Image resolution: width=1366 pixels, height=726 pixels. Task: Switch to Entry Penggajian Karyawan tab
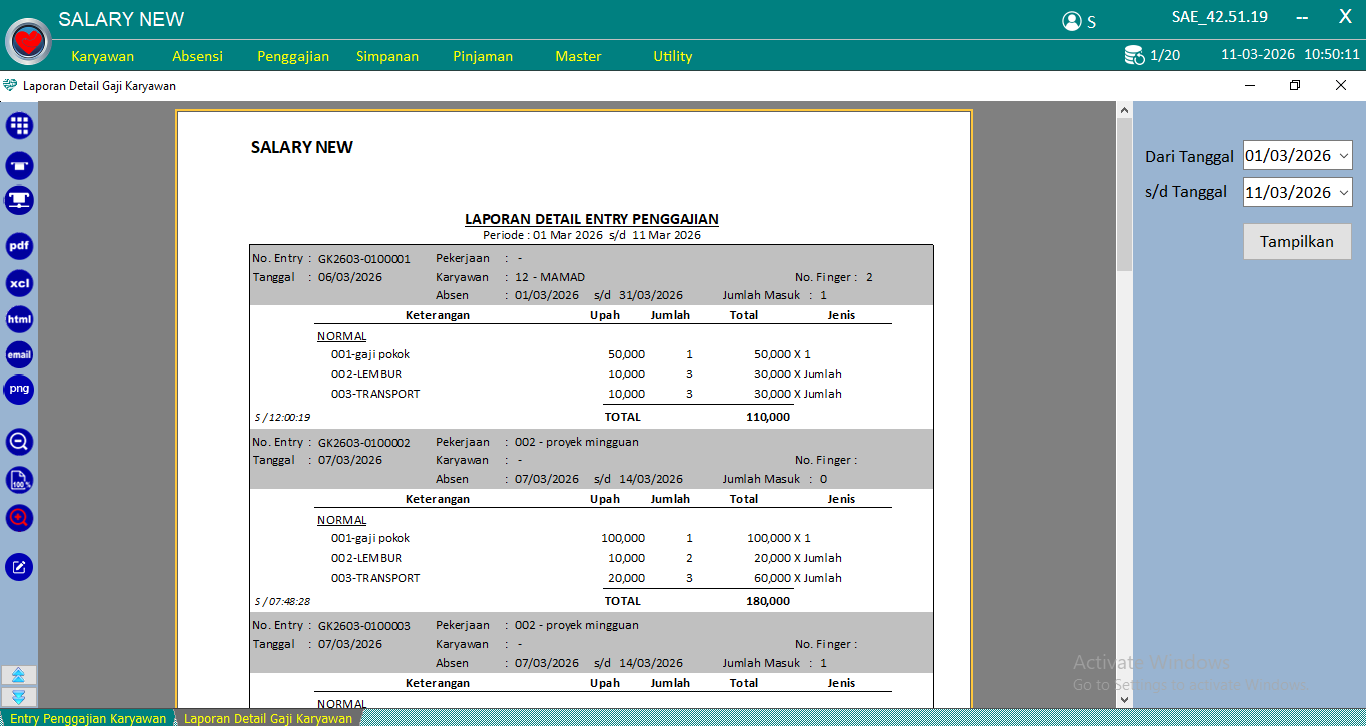click(x=88, y=718)
